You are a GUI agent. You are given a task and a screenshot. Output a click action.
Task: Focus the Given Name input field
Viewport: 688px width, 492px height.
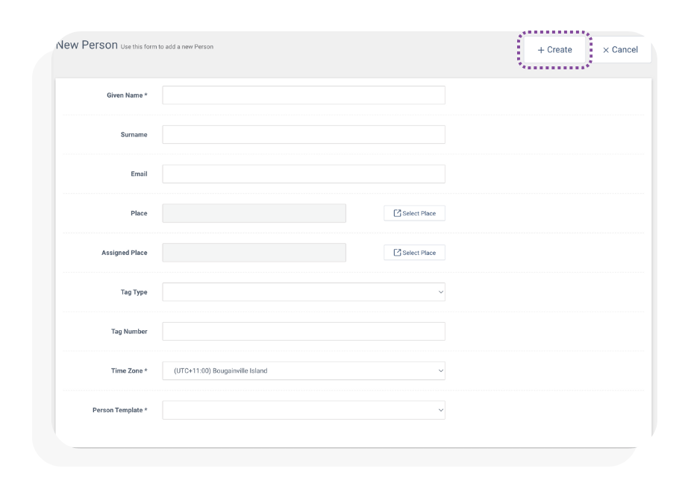coord(304,95)
